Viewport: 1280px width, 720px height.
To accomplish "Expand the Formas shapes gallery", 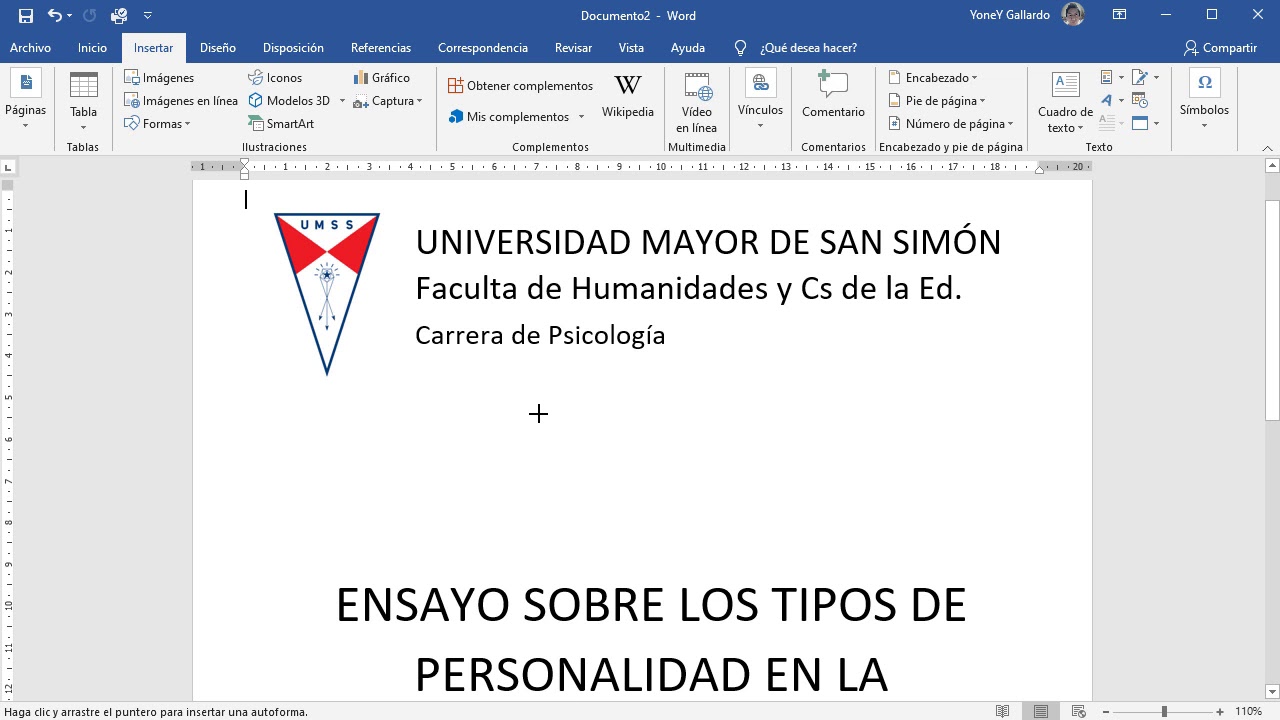I will point(158,124).
